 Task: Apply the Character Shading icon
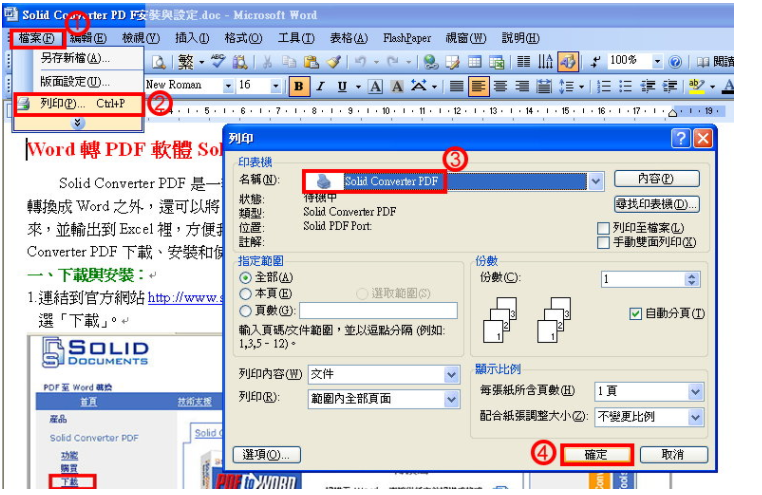(397, 86)
